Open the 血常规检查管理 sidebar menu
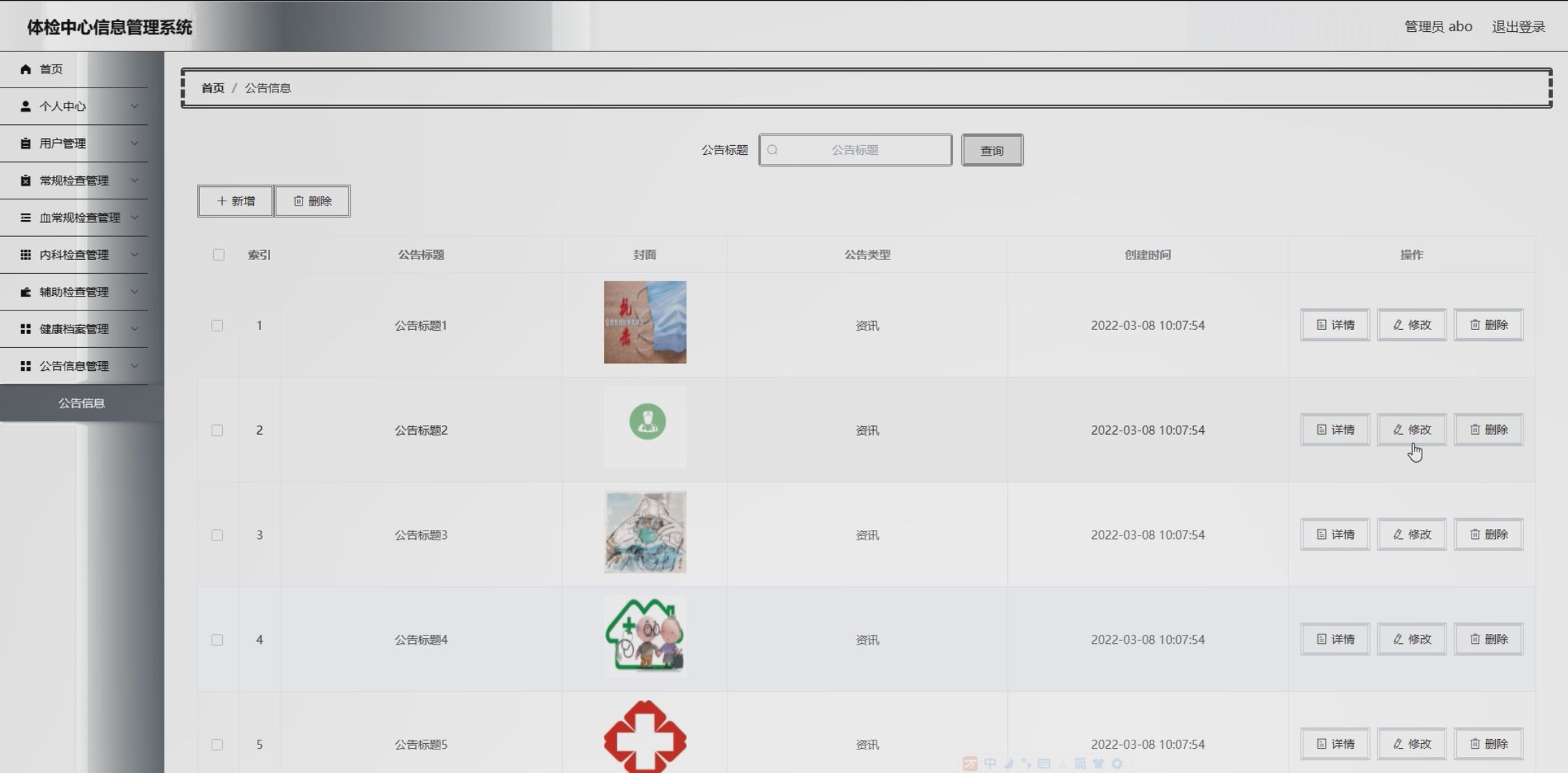 pos(74,217)
